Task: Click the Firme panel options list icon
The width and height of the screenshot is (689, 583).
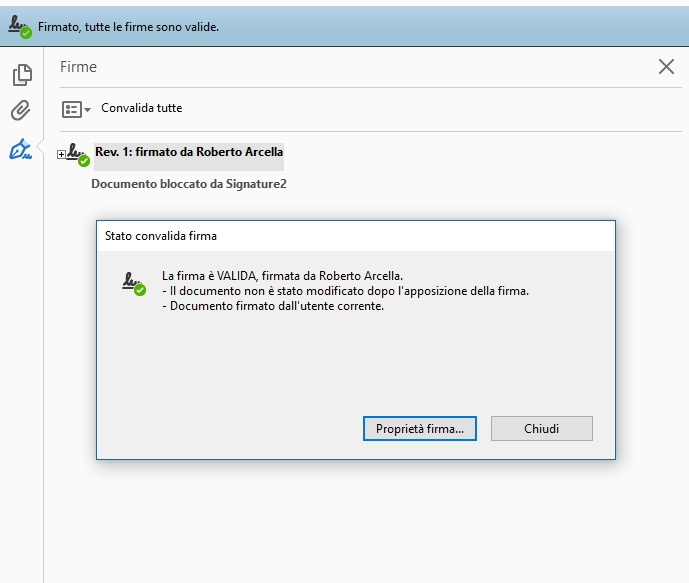Action: (x=71, y=109)
